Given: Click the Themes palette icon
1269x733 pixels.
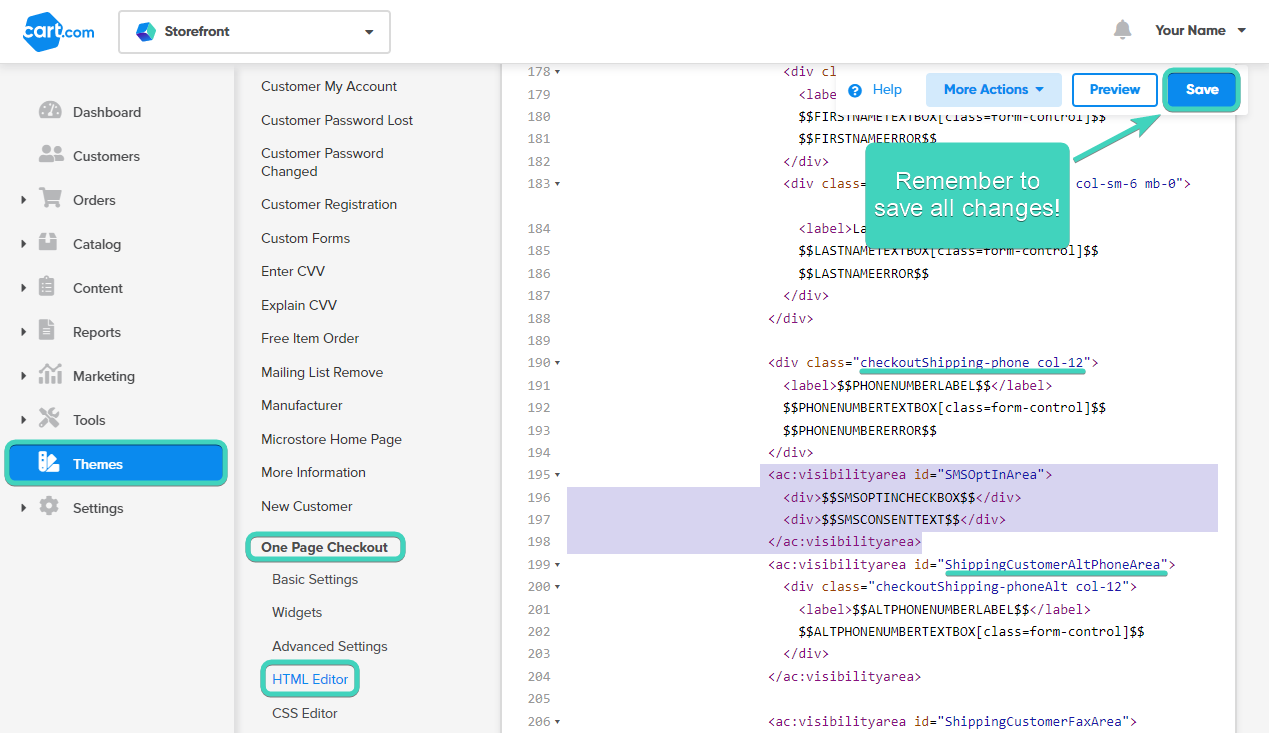Looking at the screenshot, I should [49, 463].
